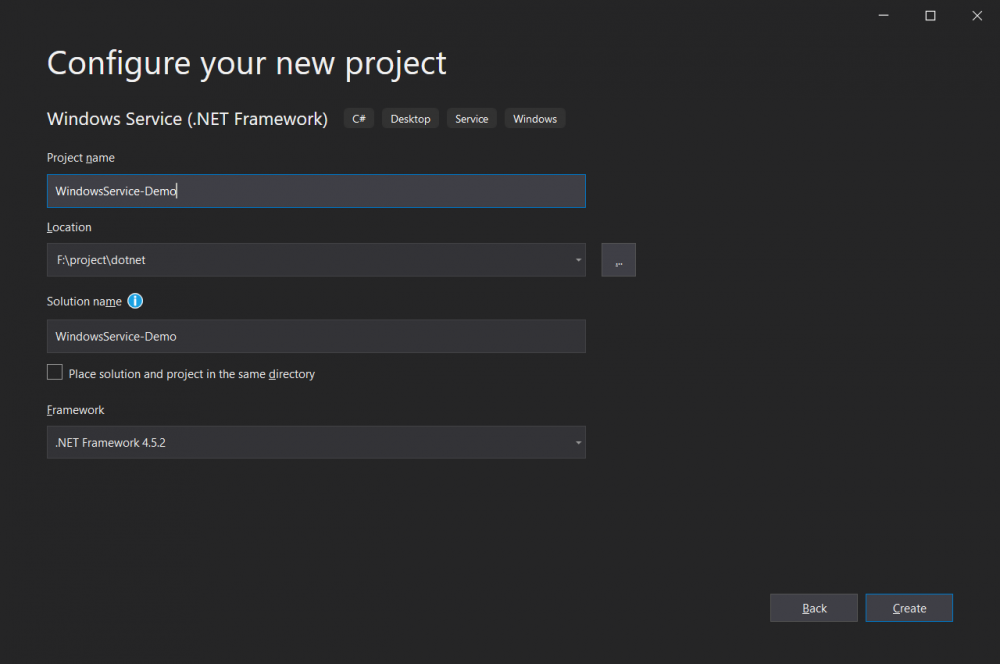This screenshot has width=1000, height=664.
Task: Click the Configure your new project heading
Action: pos(246,63)
